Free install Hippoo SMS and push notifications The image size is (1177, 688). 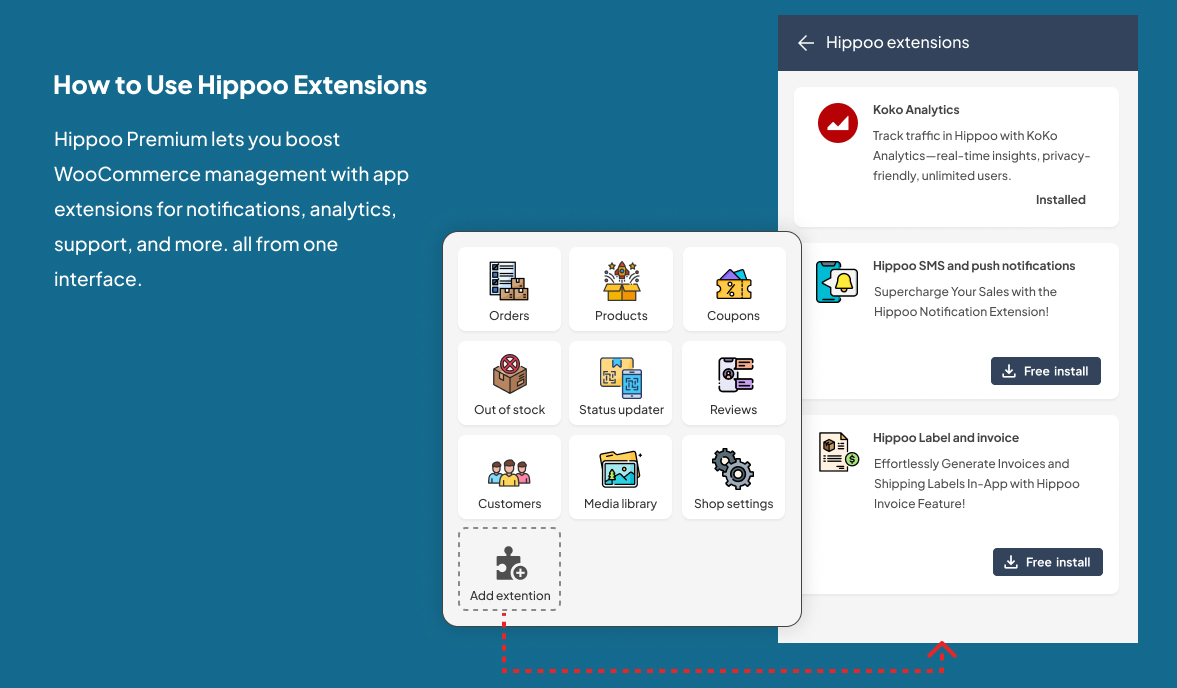coord(1046,371)
